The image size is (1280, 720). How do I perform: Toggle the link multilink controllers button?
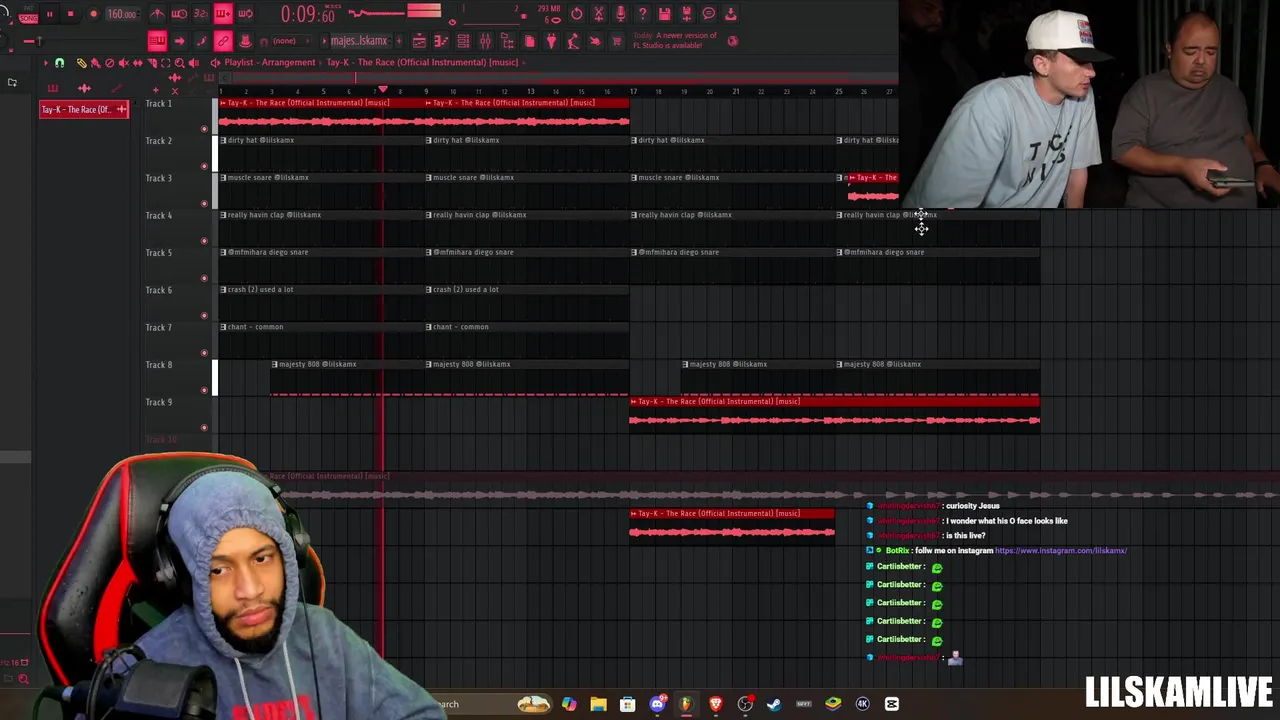click(223, 41)
